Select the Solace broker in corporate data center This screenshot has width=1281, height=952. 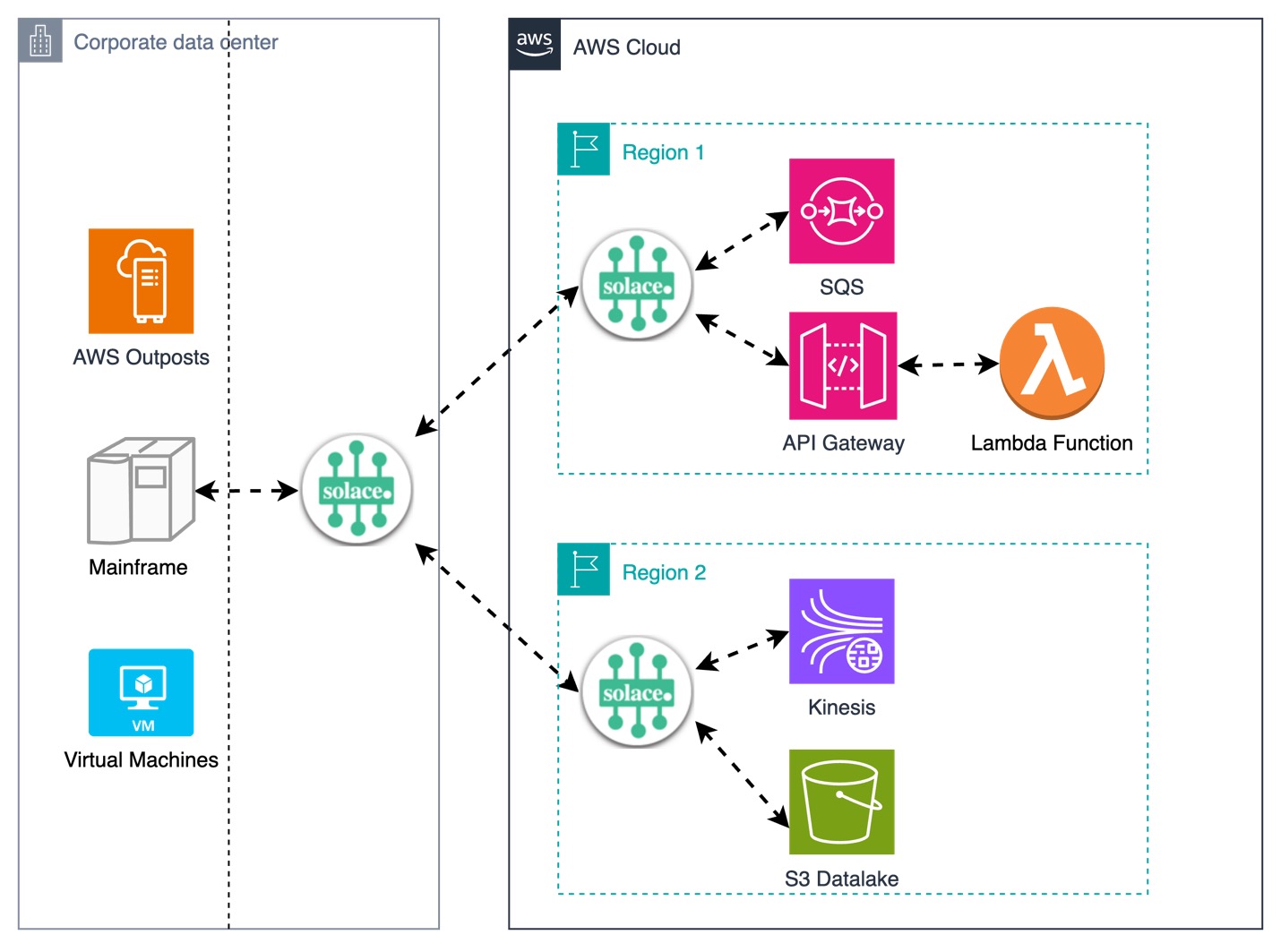click(357, 490)
